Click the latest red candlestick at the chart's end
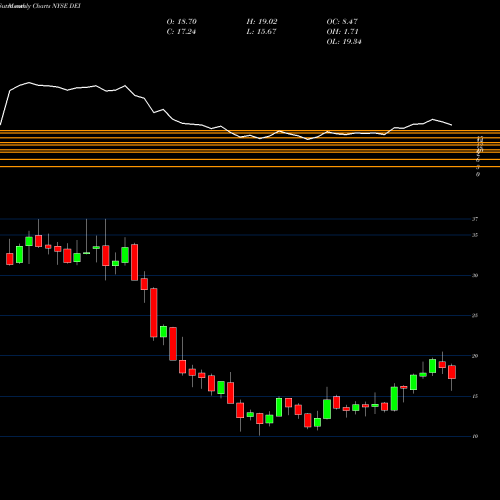The height and width of the screenshot is (500, 500). [x=452, y=372]
